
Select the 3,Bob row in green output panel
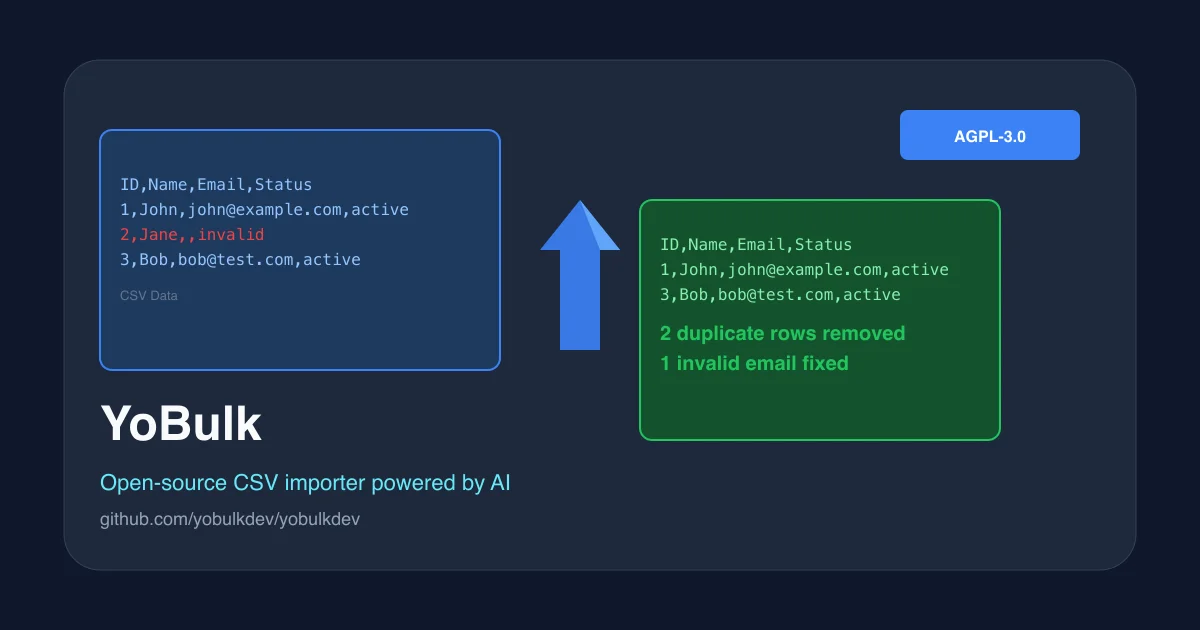point(780,294)
